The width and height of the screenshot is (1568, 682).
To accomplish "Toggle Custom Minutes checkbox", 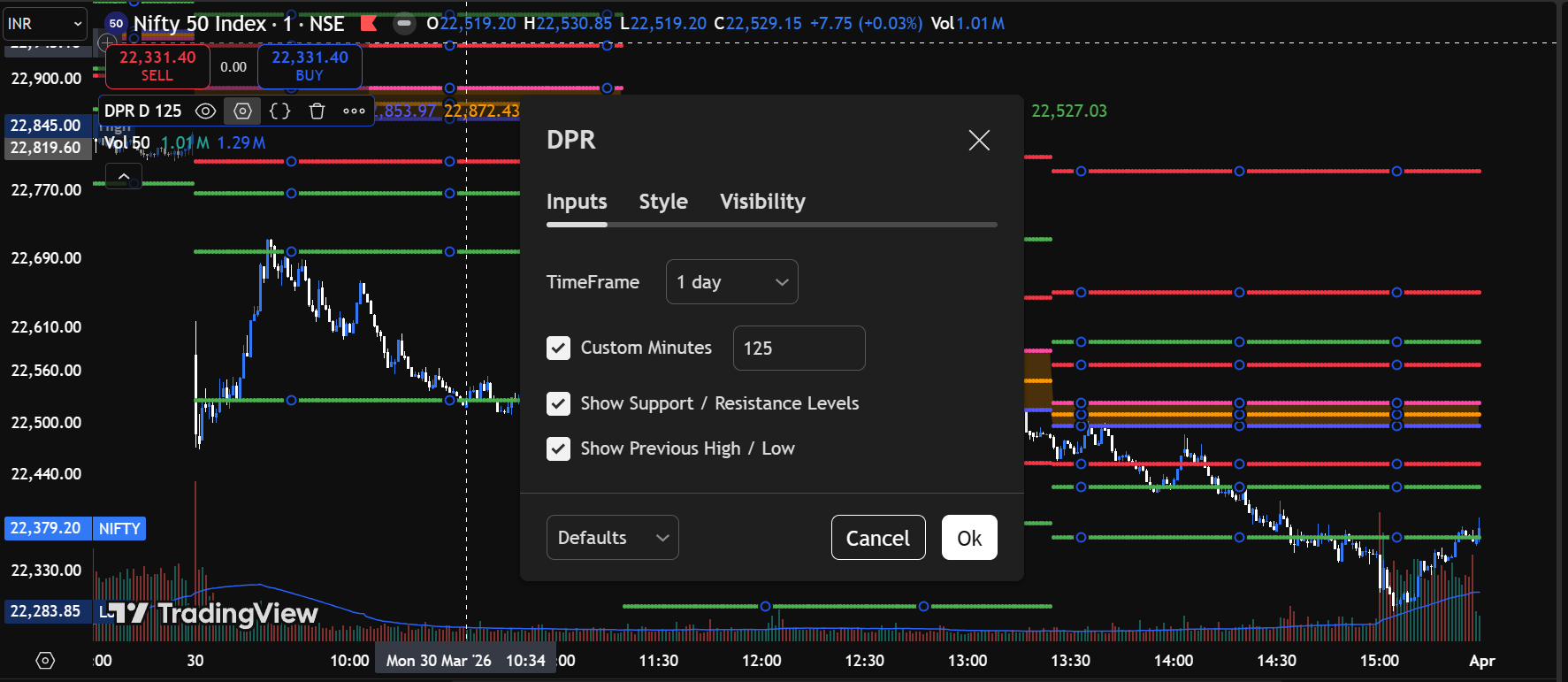I will [x=558, y=348].
